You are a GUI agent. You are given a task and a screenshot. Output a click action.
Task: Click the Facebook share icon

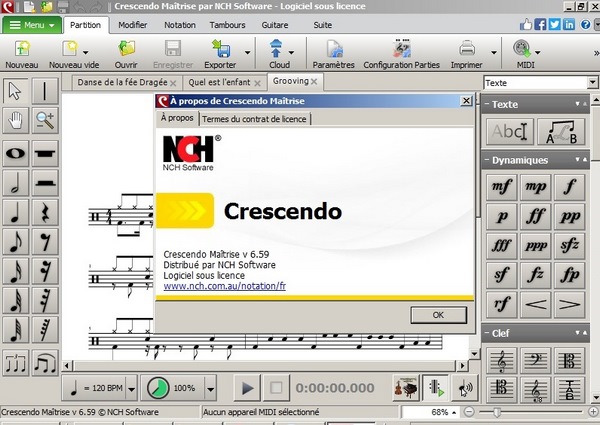coord(540,25)
